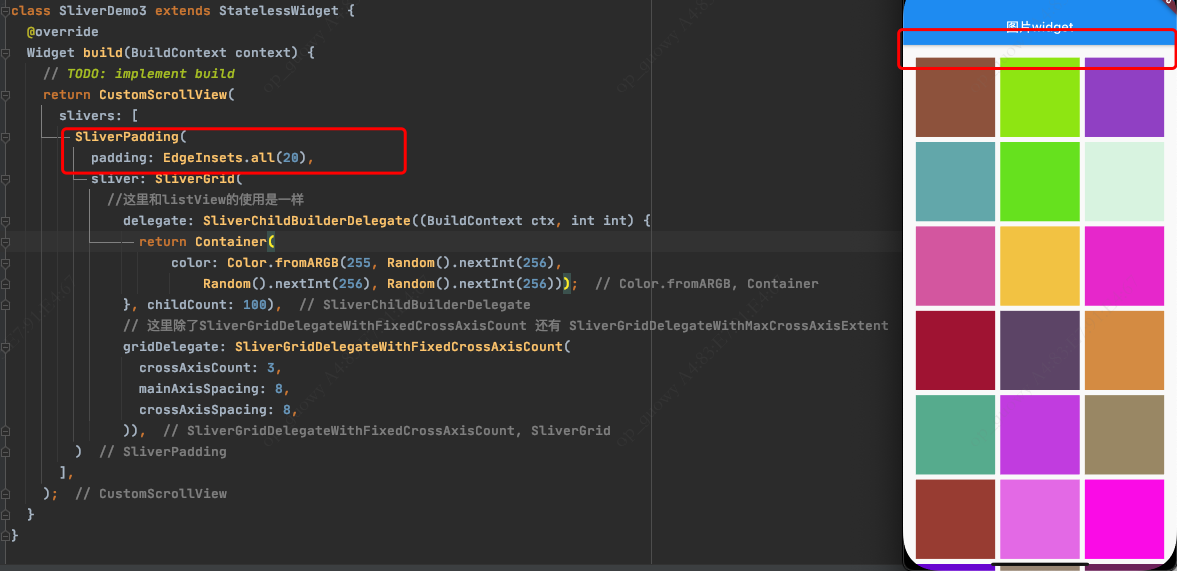Image resolution: width=1177 pixels, height=571 pixels.
Task: Tap the orchid pink tile in sixth row
Action: pos(1040,519)
